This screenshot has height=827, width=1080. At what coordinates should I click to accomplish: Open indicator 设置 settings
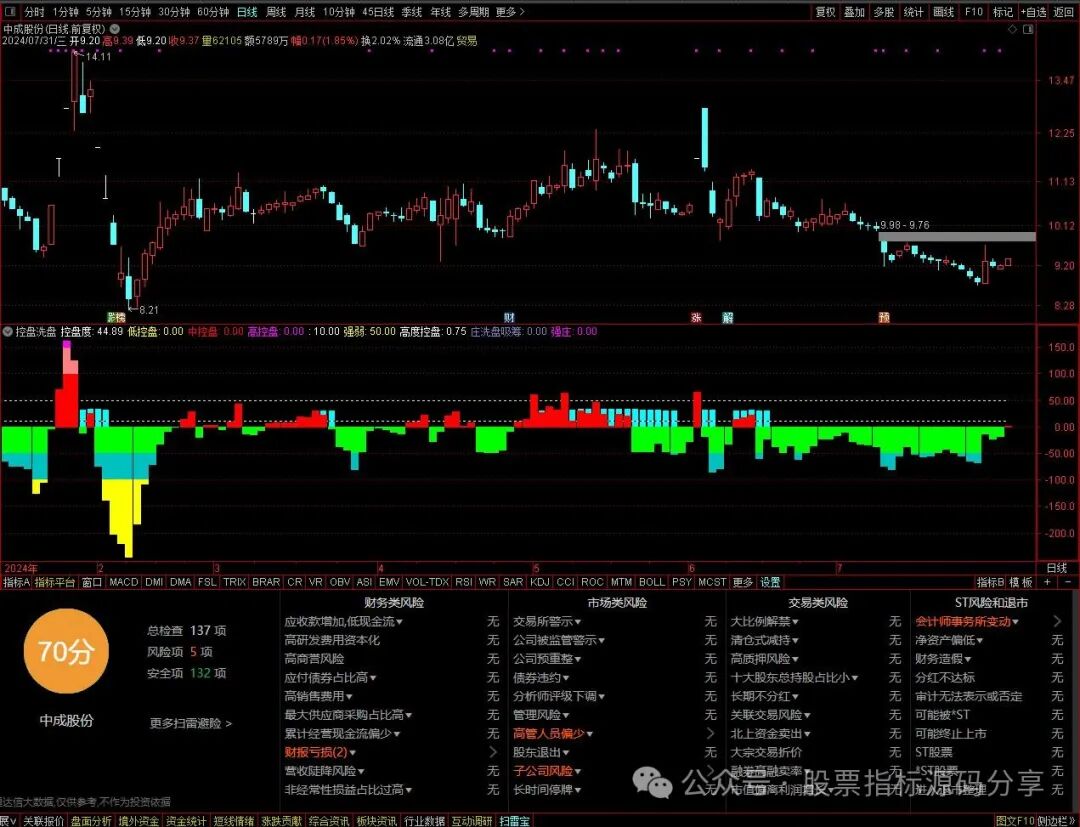[769, 582]
